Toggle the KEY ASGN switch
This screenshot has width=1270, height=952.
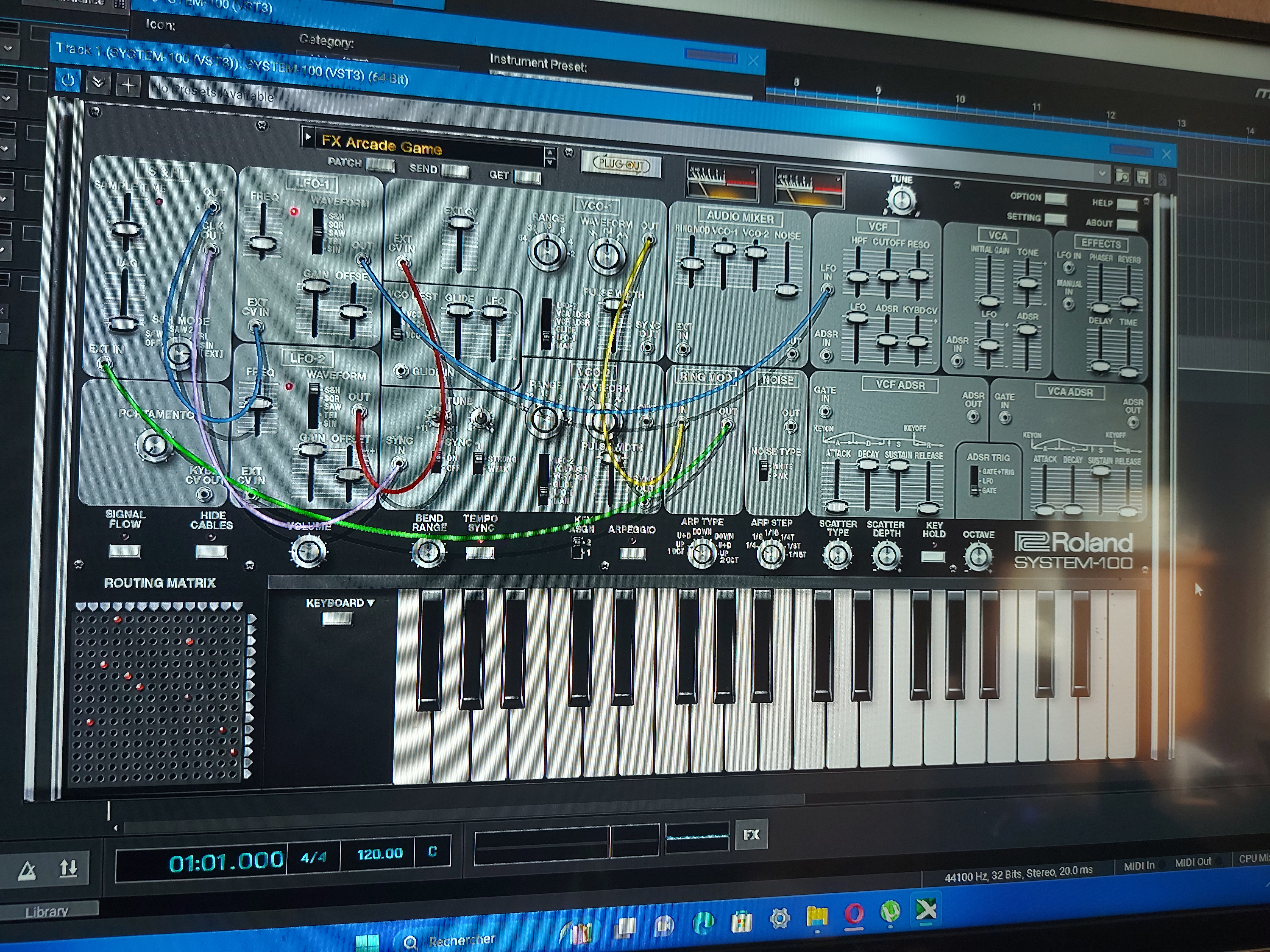(x=577, y=548)
